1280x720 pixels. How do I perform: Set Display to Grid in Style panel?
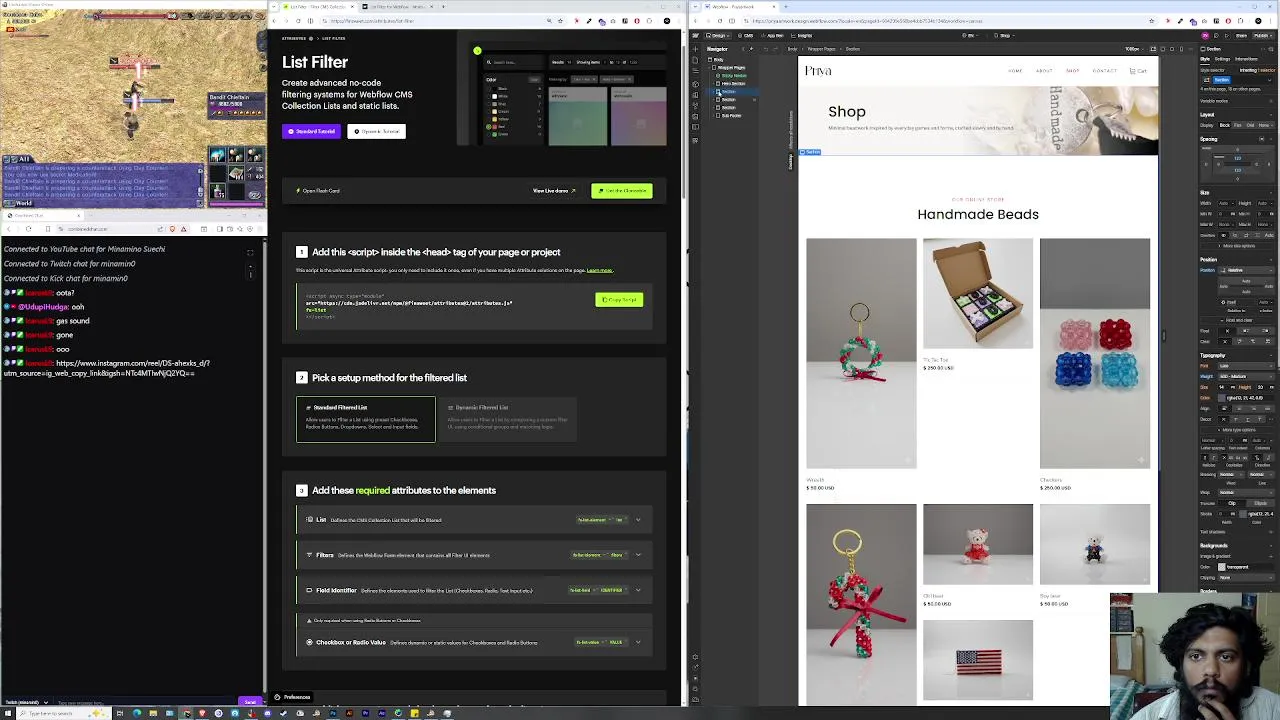click(x=1250, y=125)
